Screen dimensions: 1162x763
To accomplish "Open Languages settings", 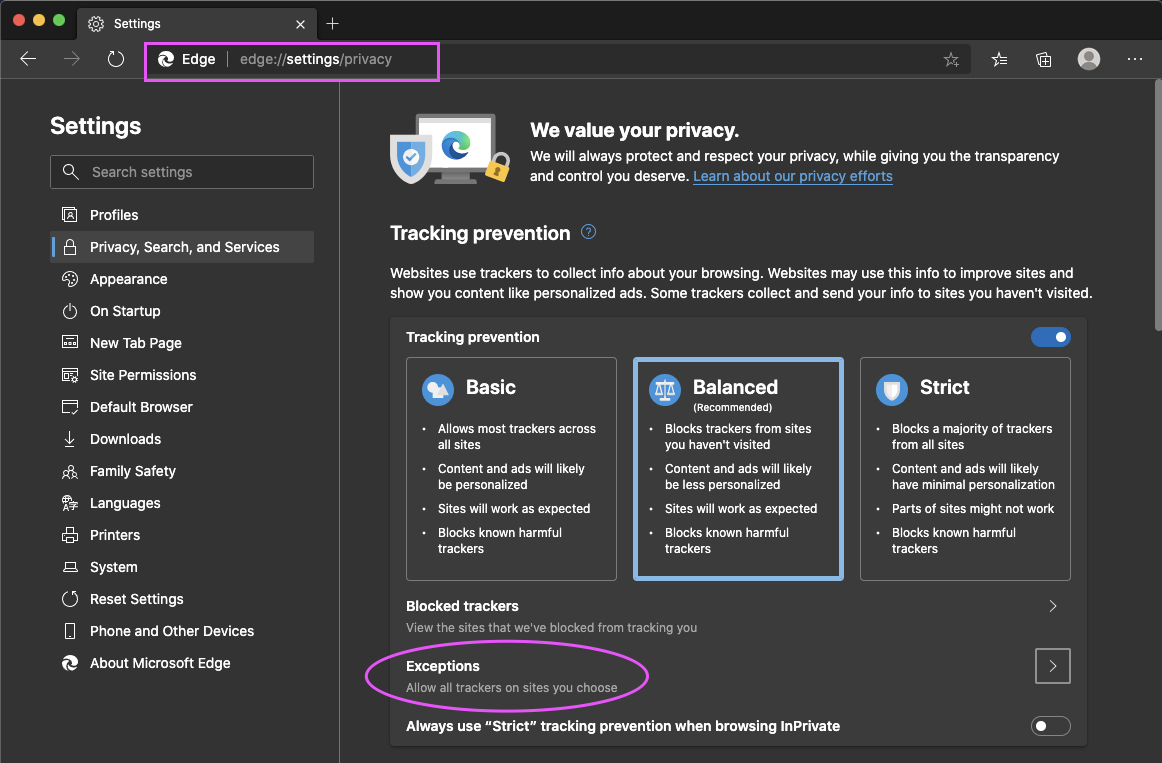I will pyautogui.click(x=182, y=503).
